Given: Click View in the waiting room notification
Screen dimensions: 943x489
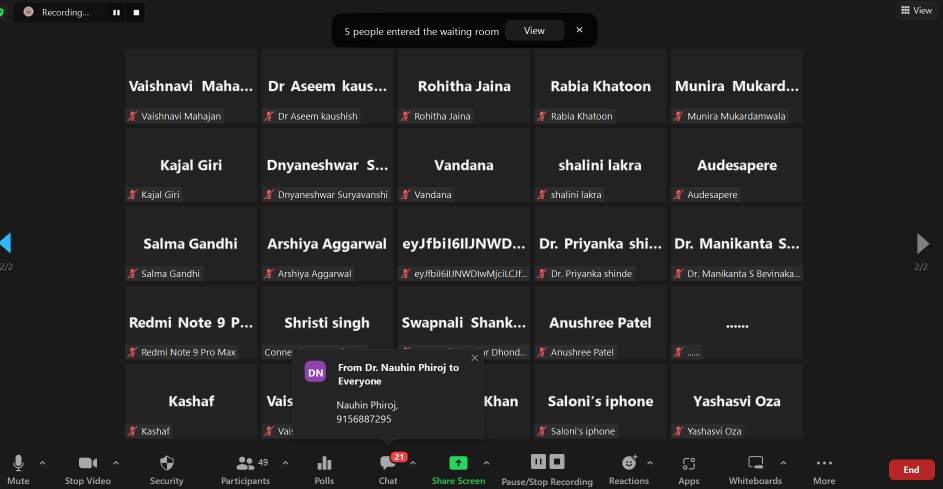Looking at the screenshot, I should point(534,31).
